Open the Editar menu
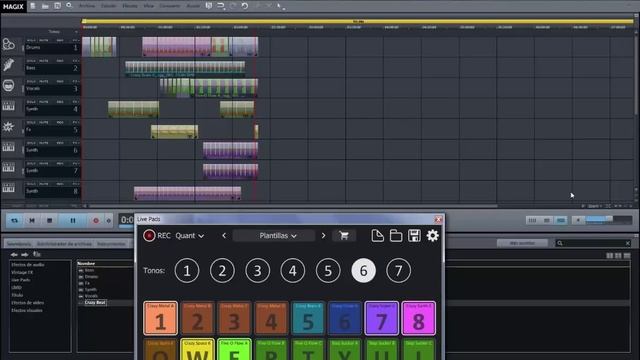640x360 pixels. point(109,6)
